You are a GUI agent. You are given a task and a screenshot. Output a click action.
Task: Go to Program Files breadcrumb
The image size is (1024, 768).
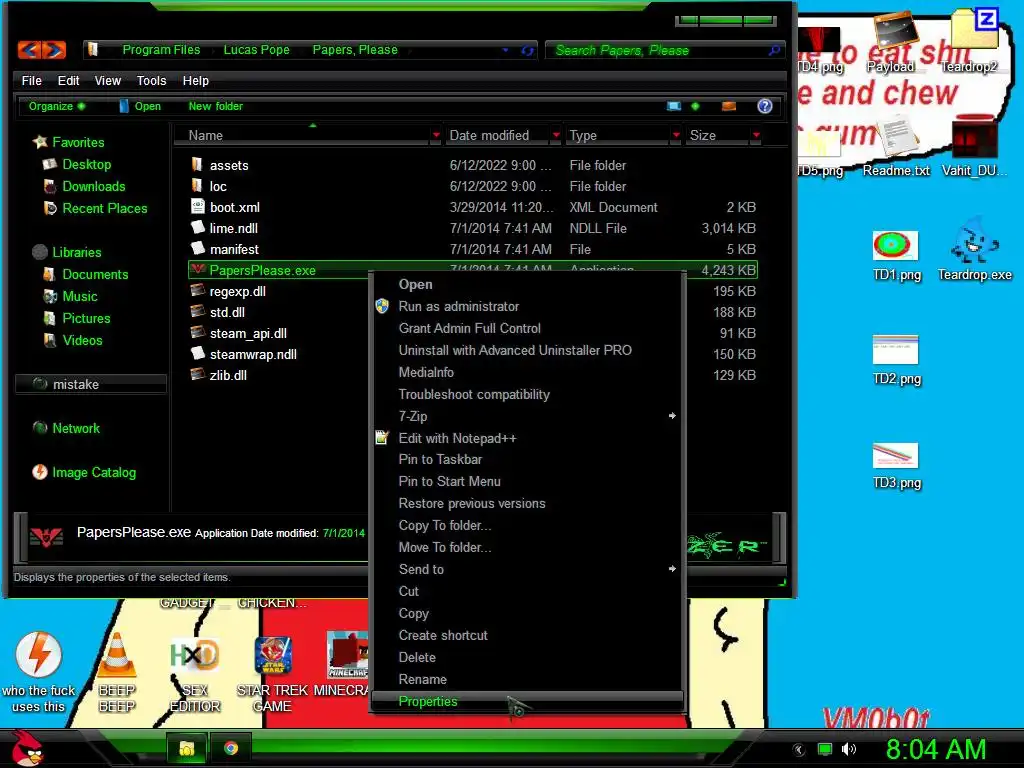pos(161,50)
